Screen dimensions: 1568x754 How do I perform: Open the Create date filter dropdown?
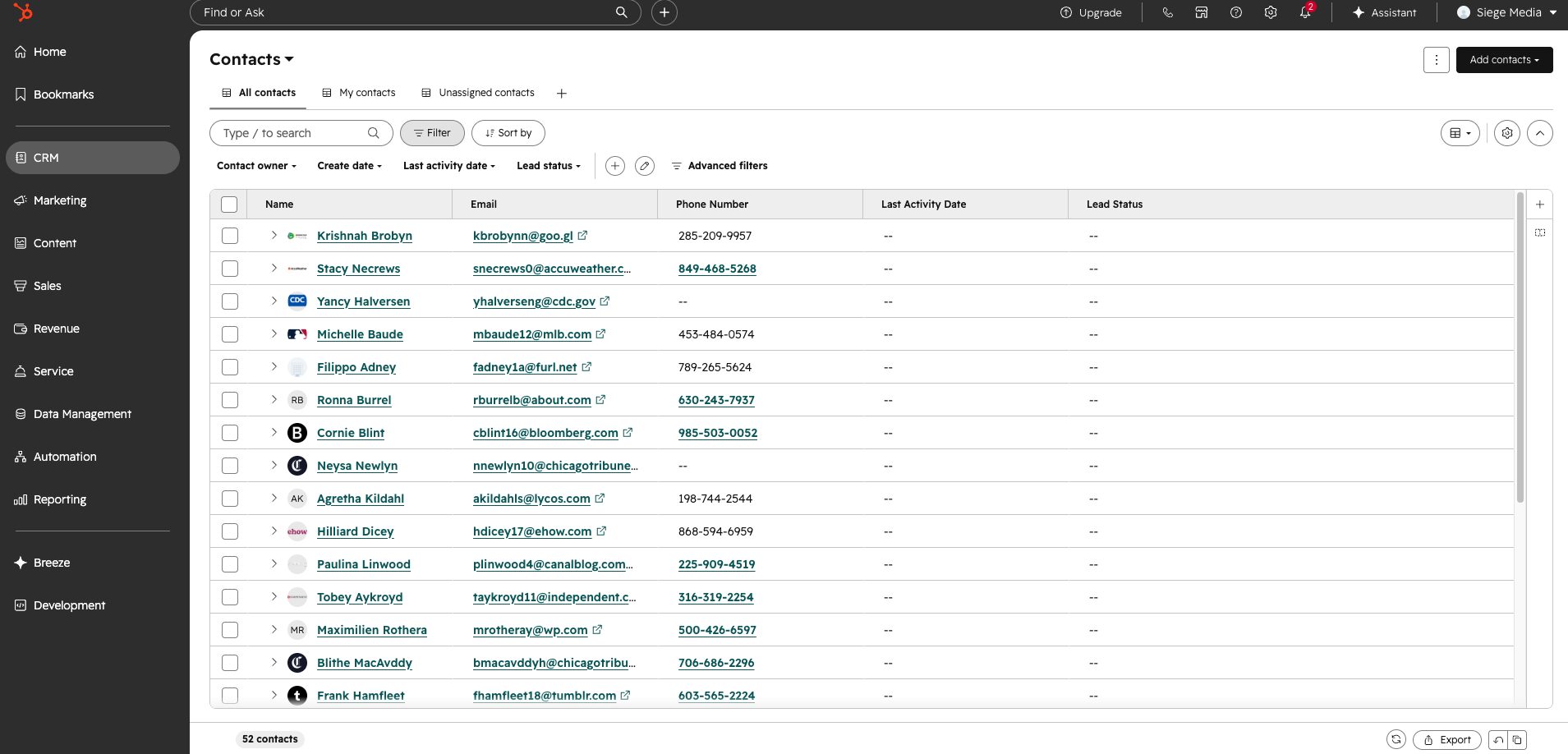click(x=350, y=166)
